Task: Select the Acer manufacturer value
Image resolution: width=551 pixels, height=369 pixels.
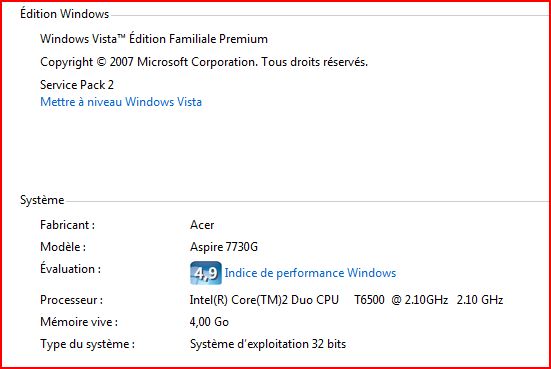Action: coord(202,225)
